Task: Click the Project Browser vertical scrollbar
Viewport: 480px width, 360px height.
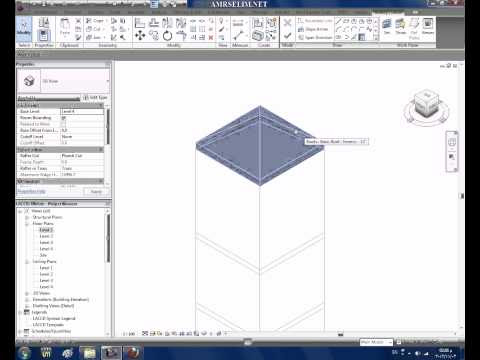Action: tap(107, 238)
